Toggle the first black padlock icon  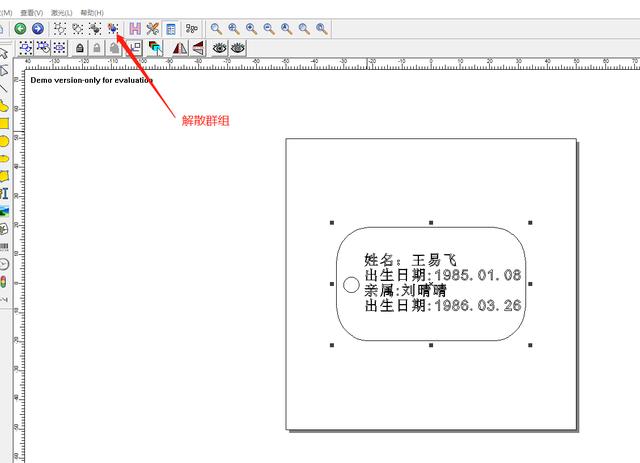click(79, 47)
